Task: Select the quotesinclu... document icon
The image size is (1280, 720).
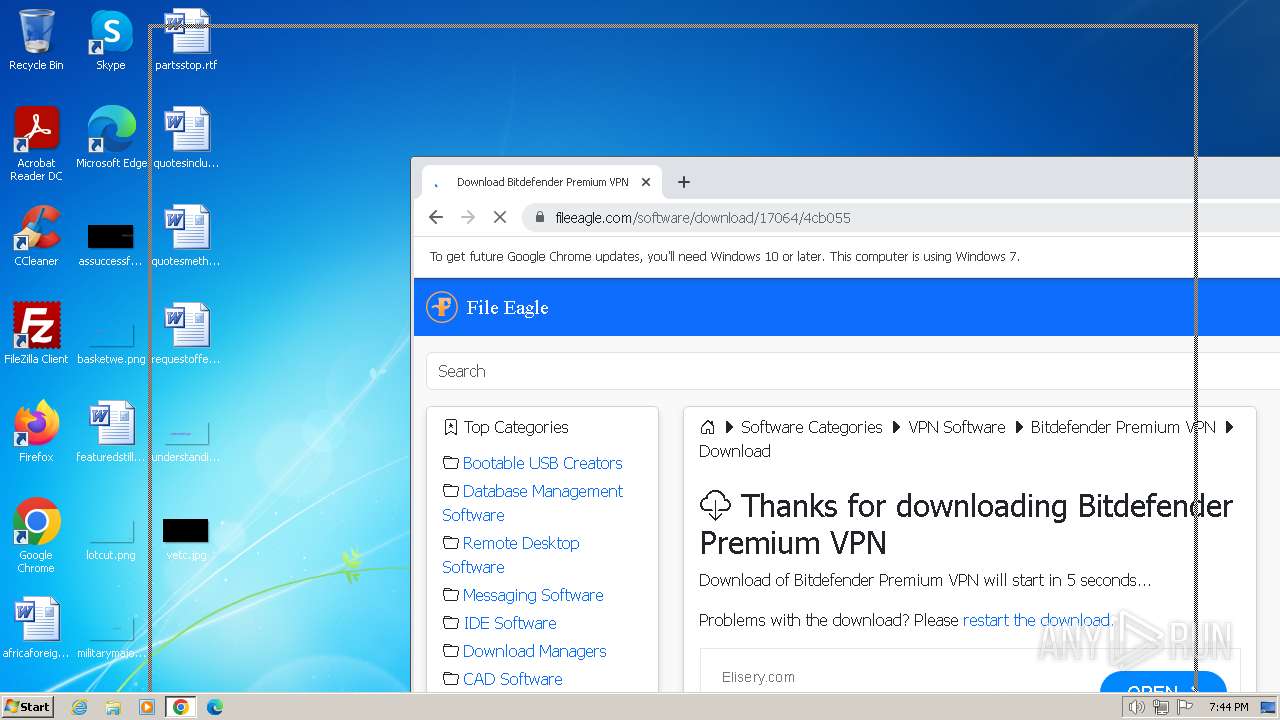Action: (186, 138)
